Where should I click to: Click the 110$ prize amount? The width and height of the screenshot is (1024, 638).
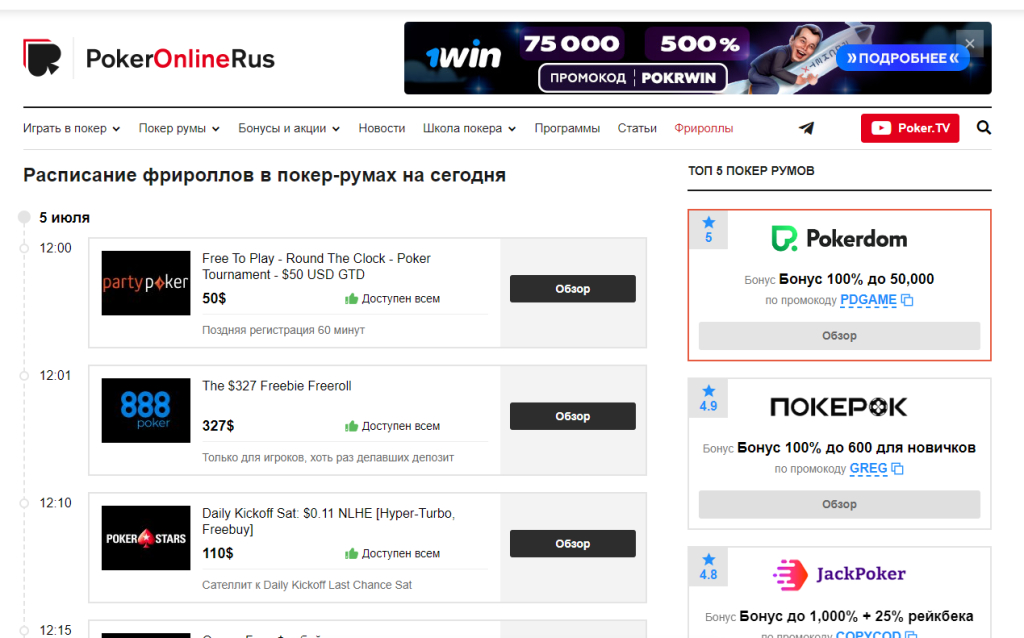click(217, 553)
